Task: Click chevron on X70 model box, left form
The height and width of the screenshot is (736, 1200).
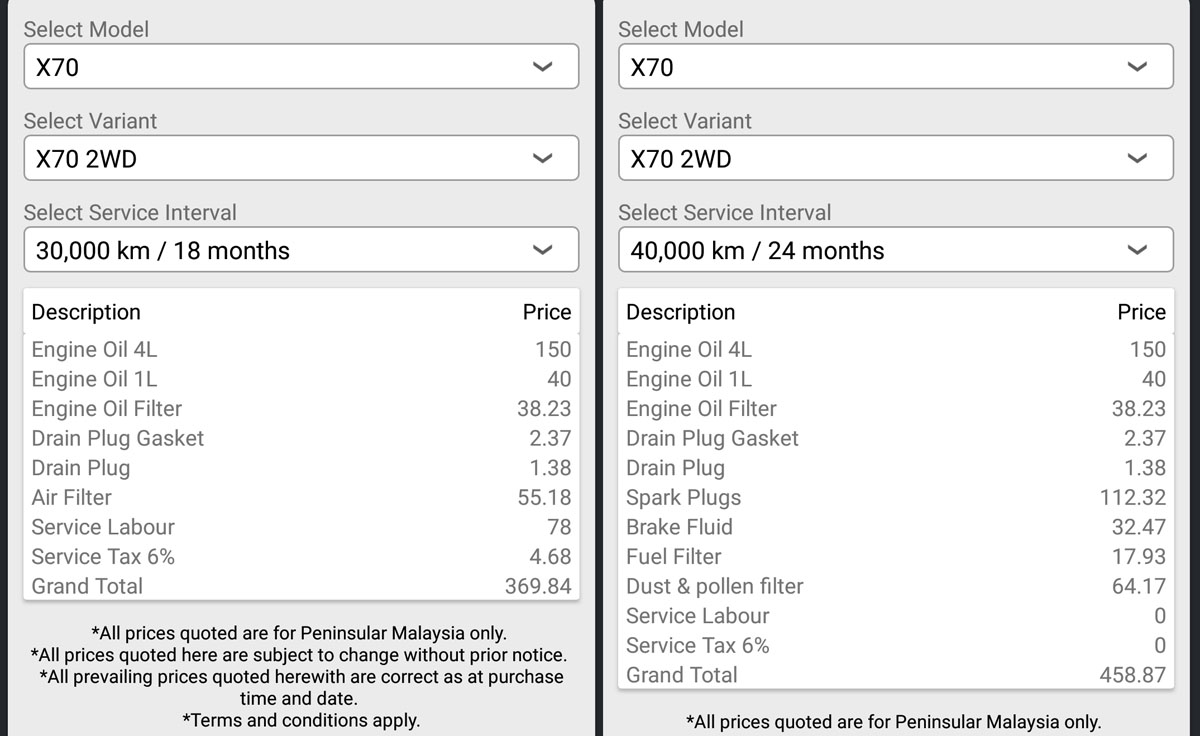Action: click(542, 67)
